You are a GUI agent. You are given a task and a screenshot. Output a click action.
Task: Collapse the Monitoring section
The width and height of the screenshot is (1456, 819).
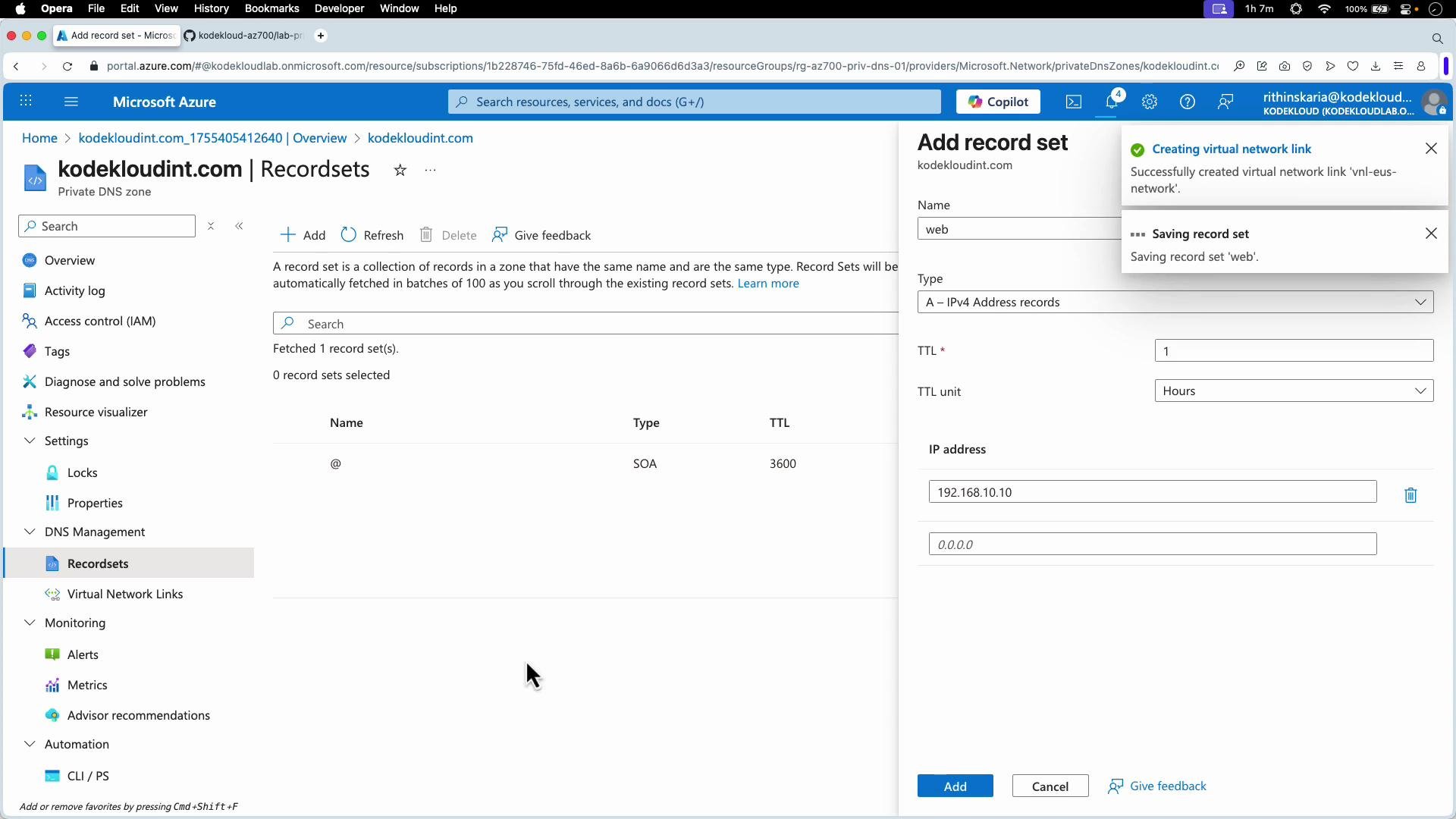tap(30, 623)
